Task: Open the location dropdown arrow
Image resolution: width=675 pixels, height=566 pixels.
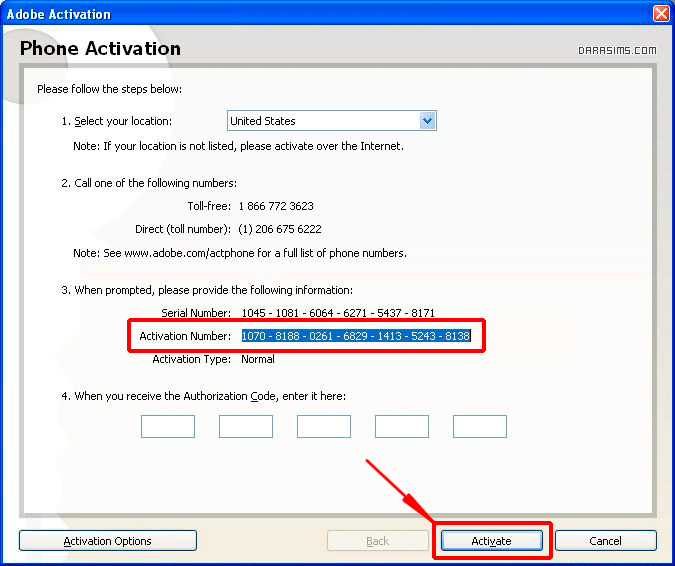Action: pos(427,121)
